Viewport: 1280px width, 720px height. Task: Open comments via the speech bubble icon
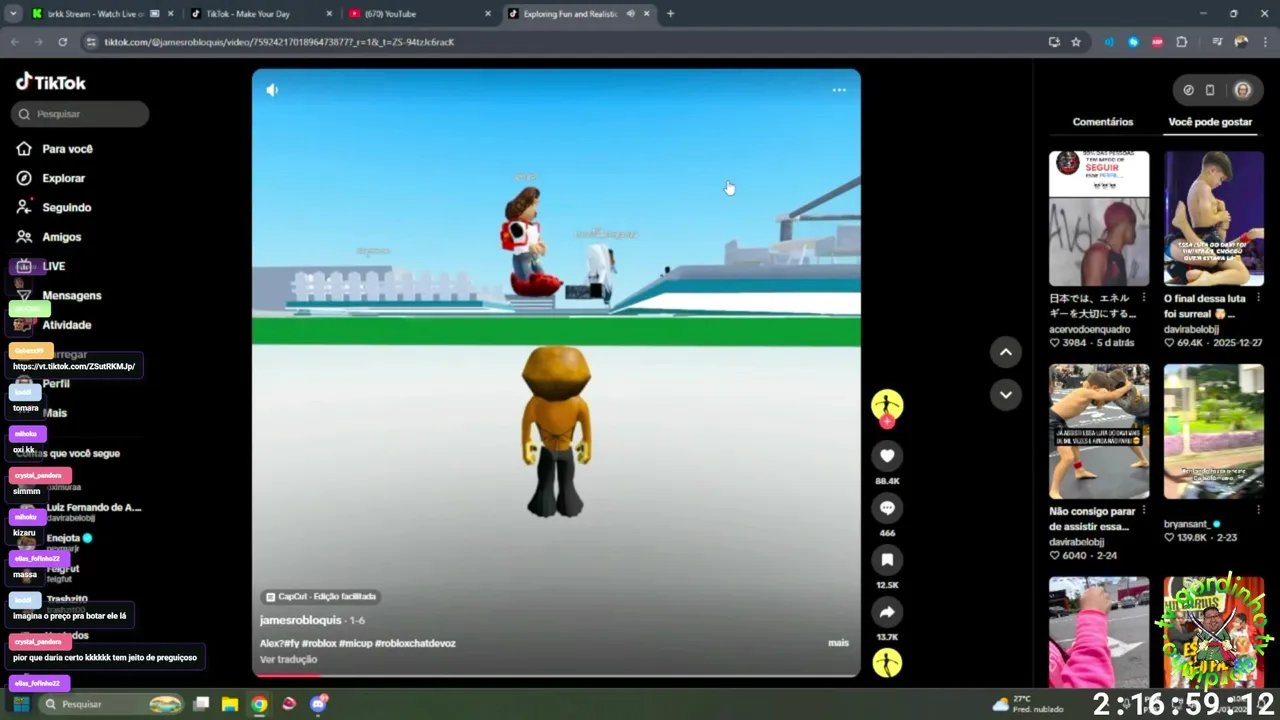[887, 508]
